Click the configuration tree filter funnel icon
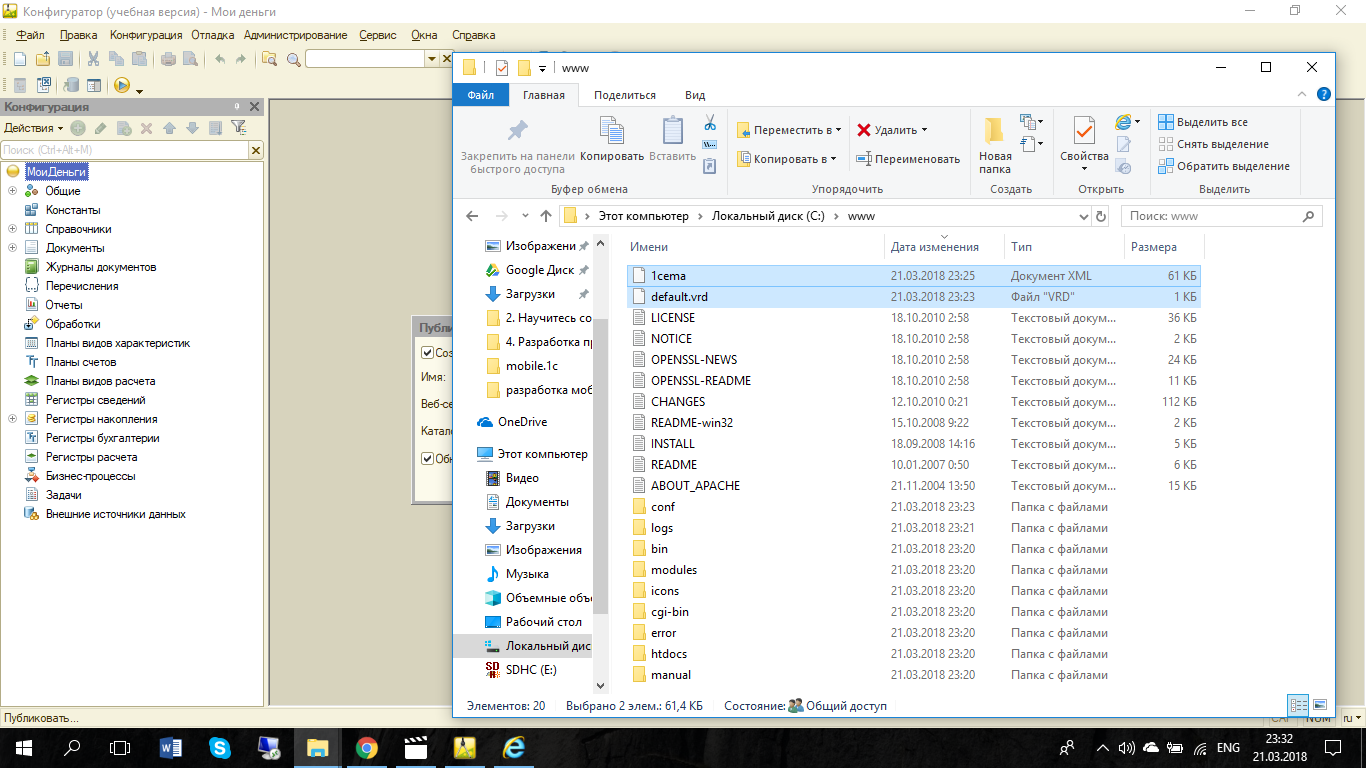 238,128
